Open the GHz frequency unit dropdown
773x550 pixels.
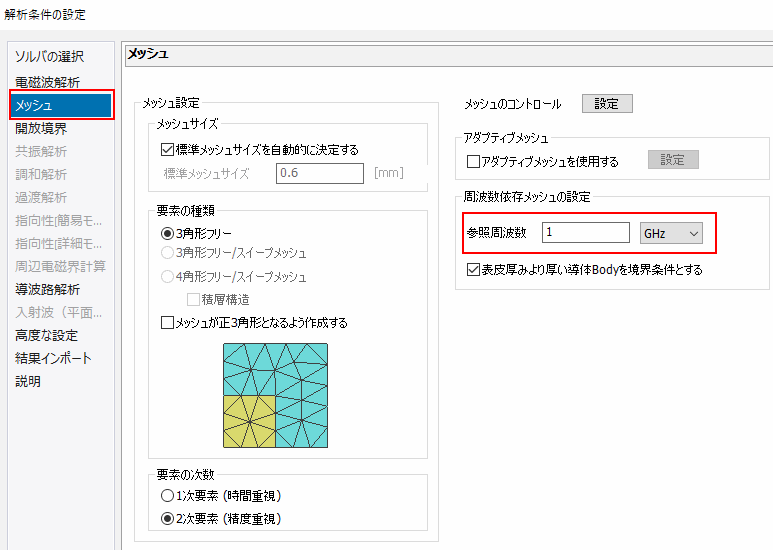[671, 233]
